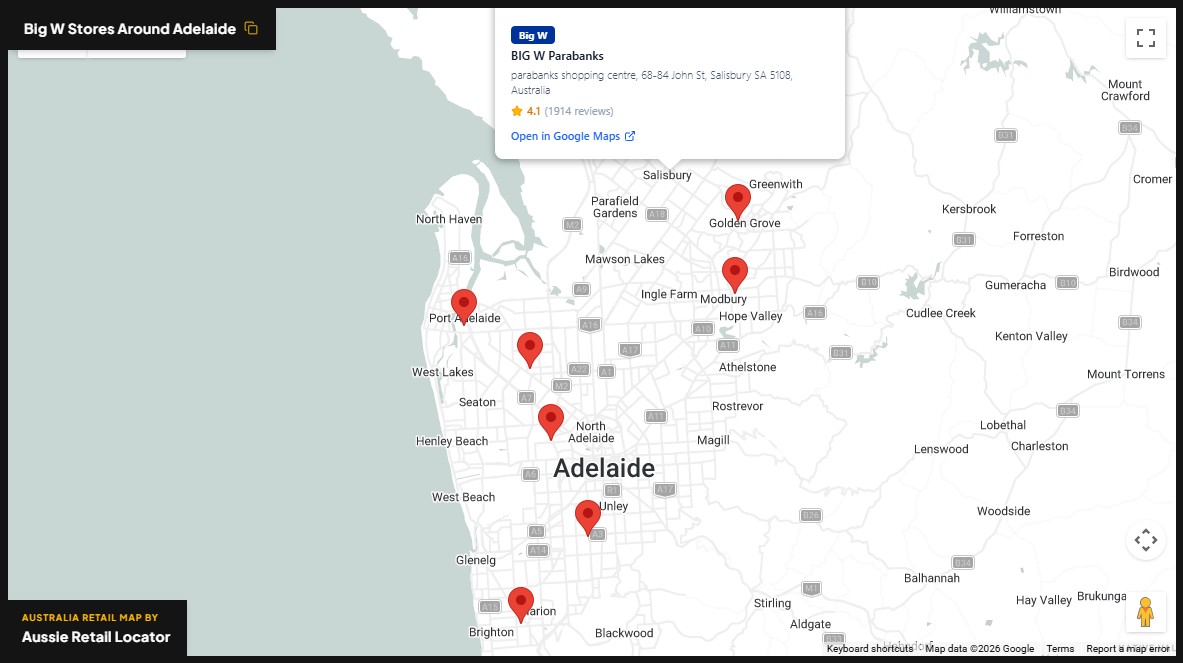Click the Kersbrook map label

[969, 209]
